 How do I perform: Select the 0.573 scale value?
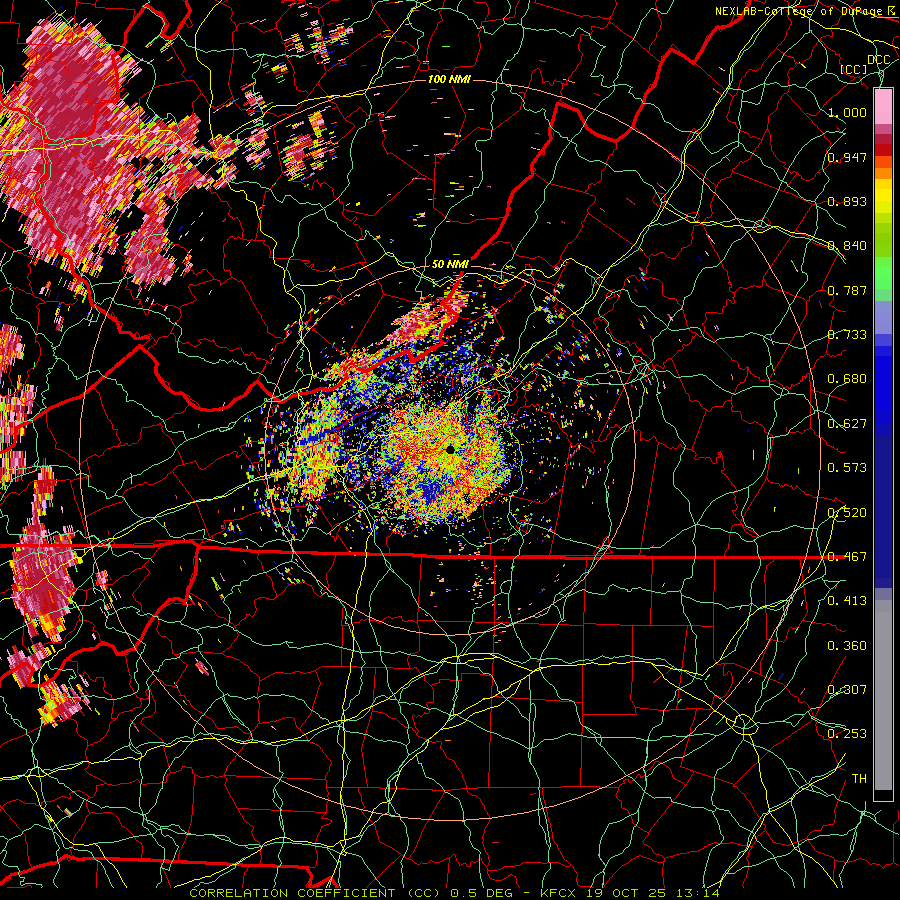tap(847, 468)
